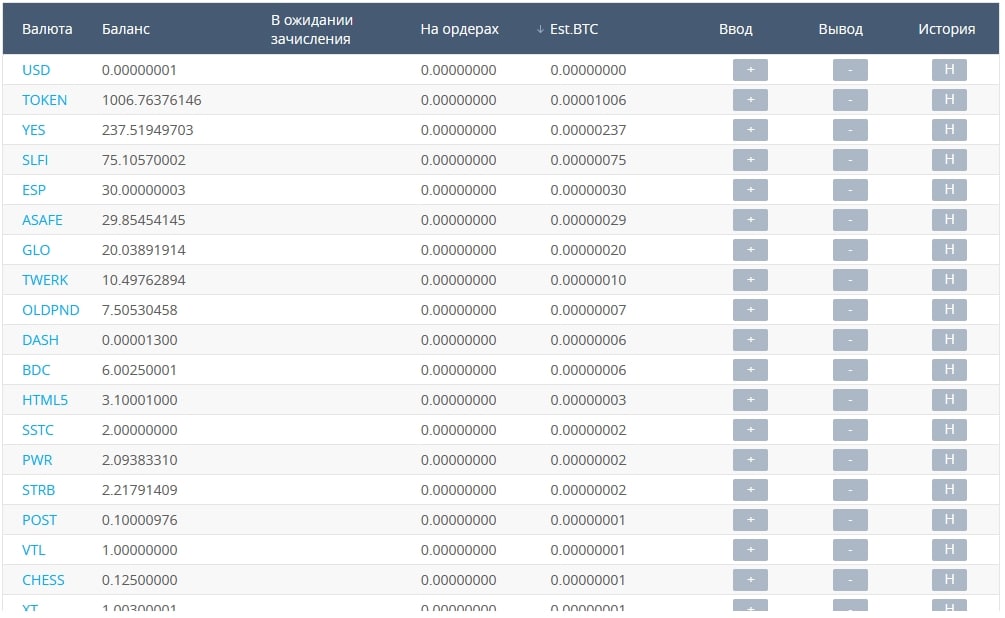Screen dimensions: 1005x618
Task: Open the history H button for CHESS
Action: pos(949,580)
